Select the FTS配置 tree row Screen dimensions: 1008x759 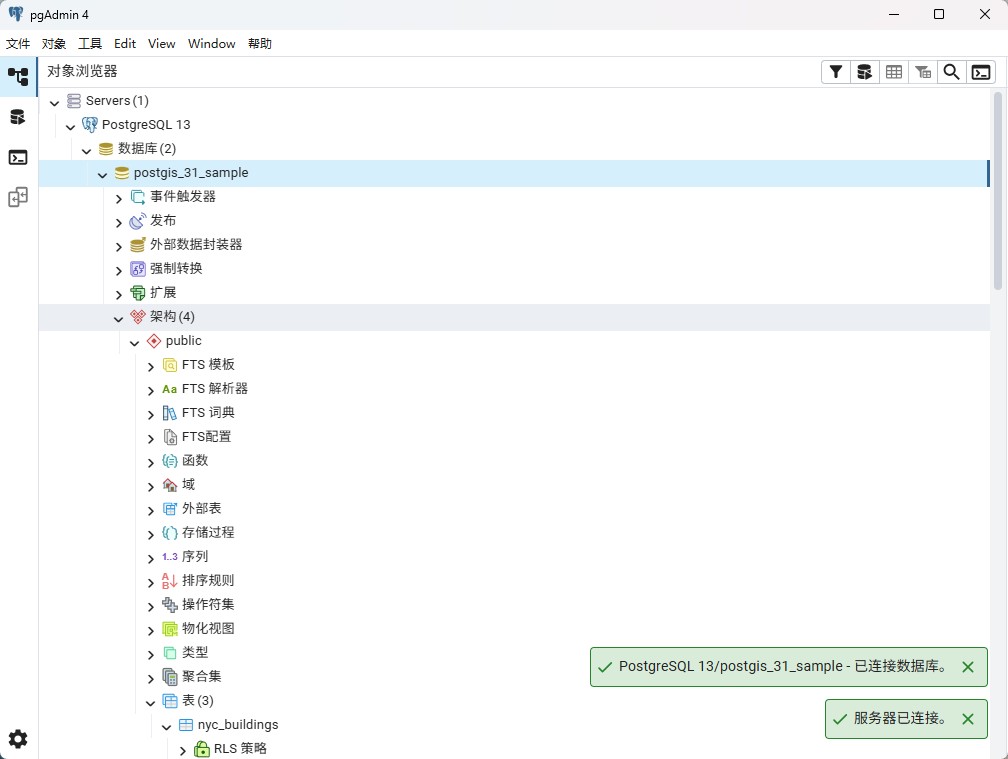point(514,437)
